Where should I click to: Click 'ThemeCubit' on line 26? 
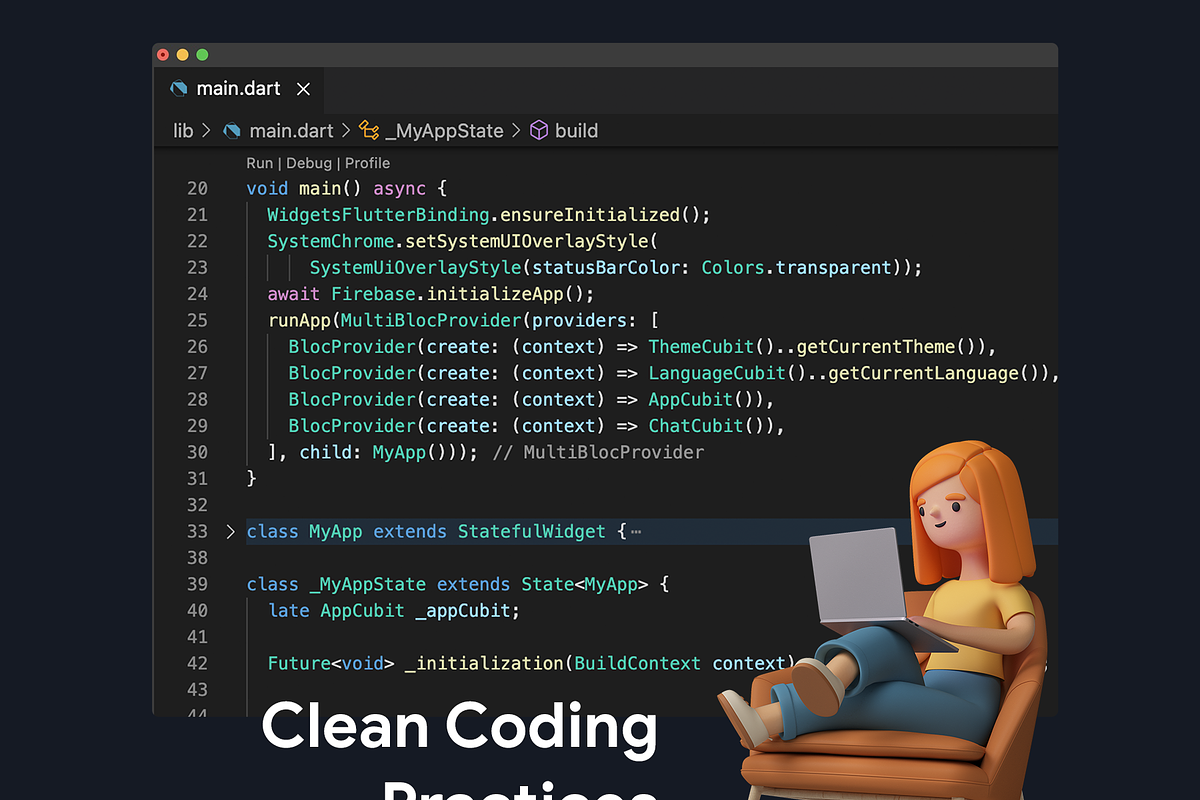tap(701, 346)
